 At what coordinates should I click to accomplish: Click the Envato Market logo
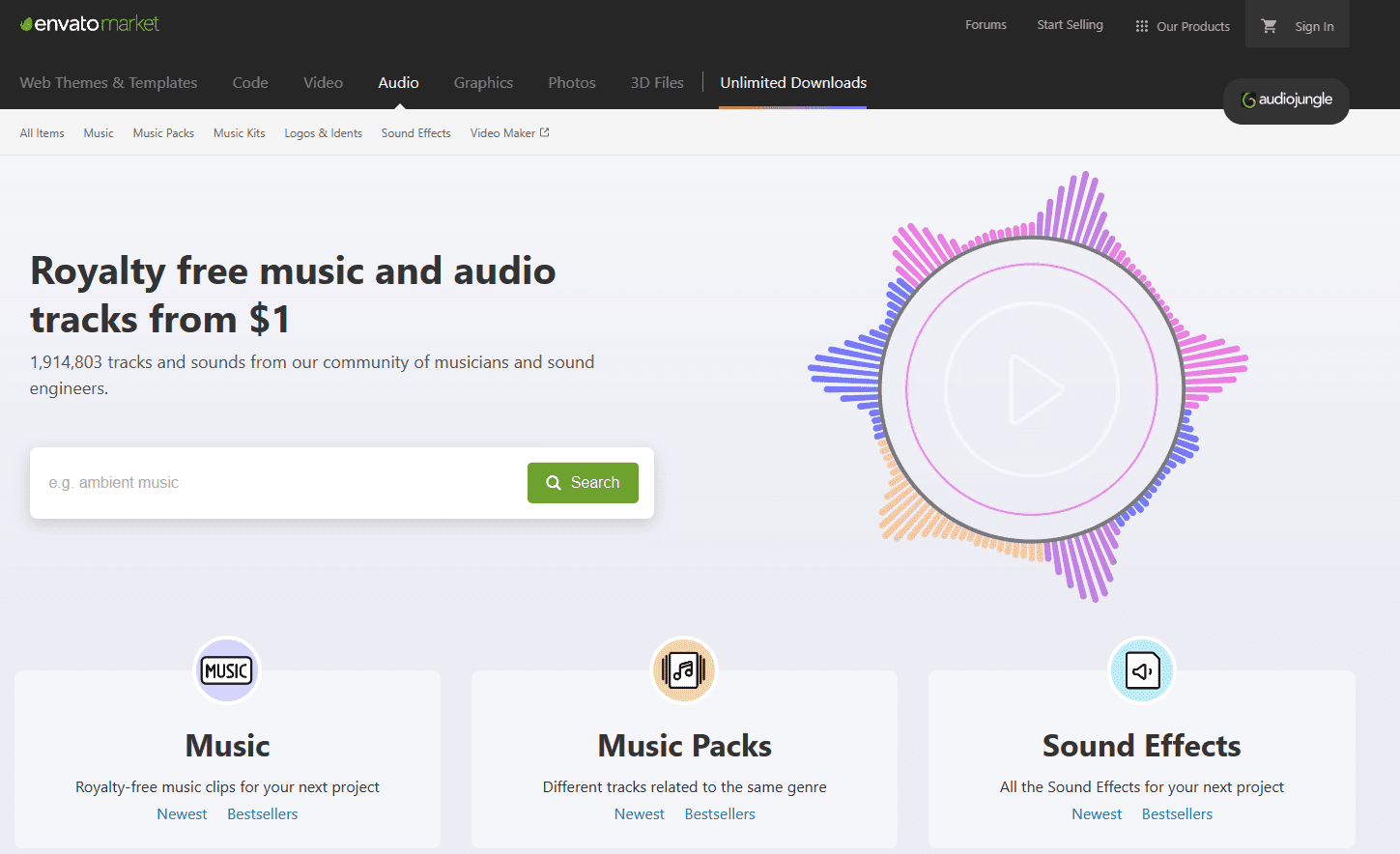pos(89,22)
